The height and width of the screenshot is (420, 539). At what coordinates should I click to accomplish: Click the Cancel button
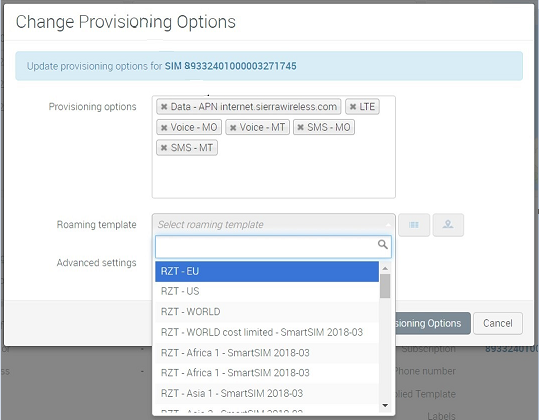click(498, 323)
